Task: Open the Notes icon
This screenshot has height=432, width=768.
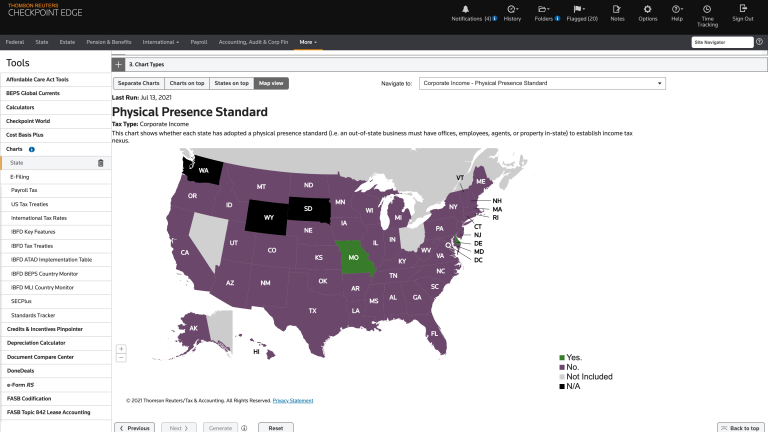Action: pos(617,8)
